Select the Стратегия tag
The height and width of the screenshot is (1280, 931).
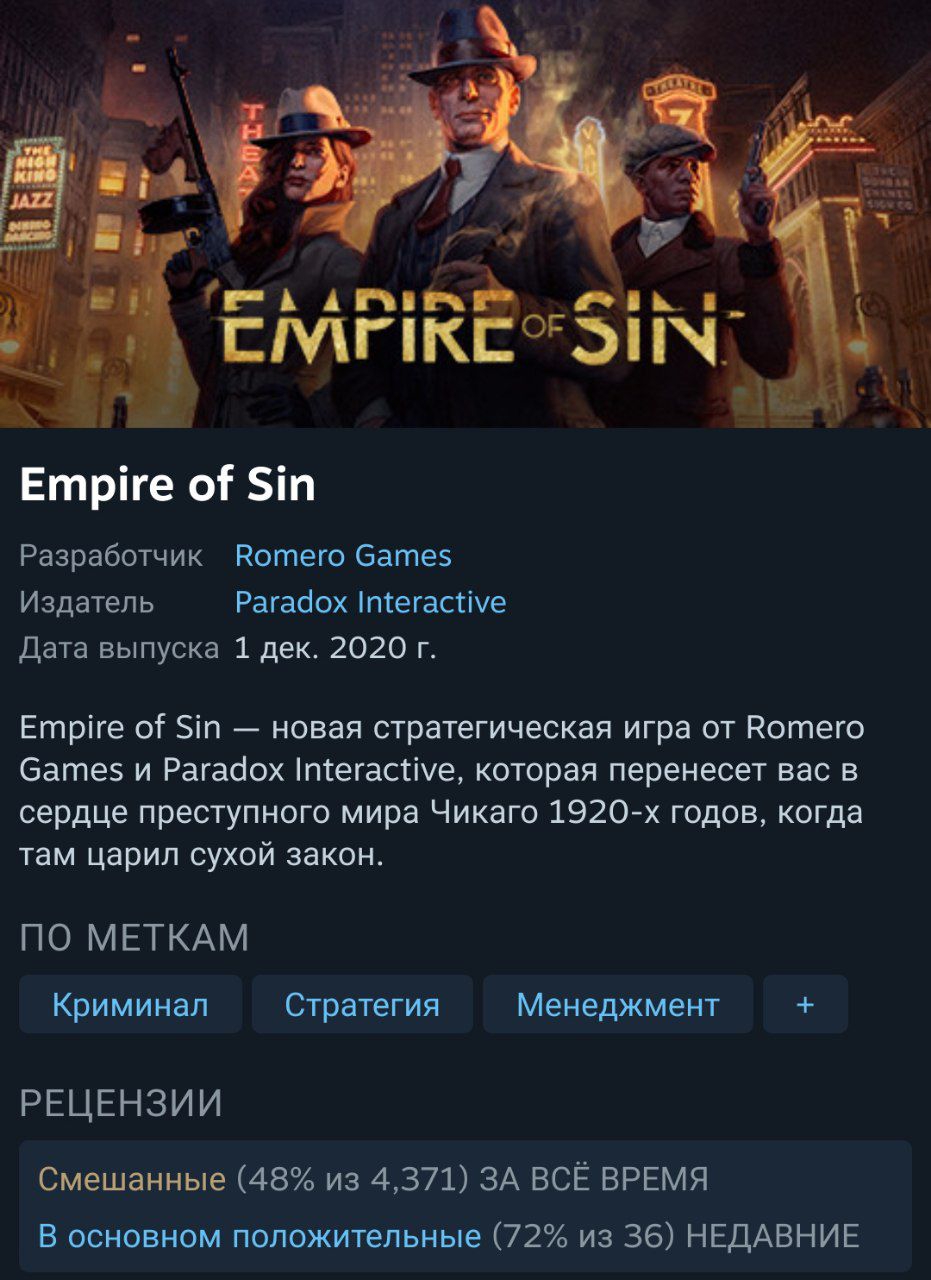coord(362,1004)
